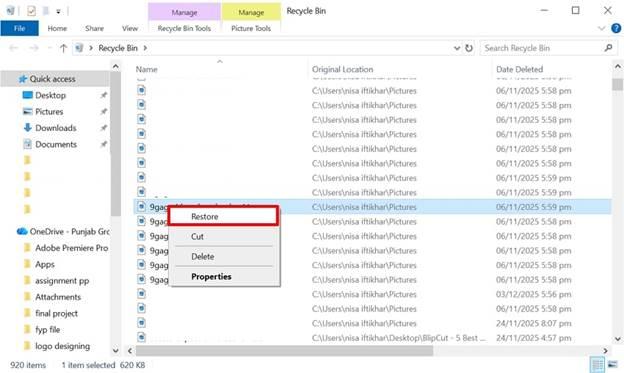Image resolution: width=624 pixels, height=373 pixels.
Task: Select the '24/11/2025 8:07 pm' date cell
Action: [533, 323]
